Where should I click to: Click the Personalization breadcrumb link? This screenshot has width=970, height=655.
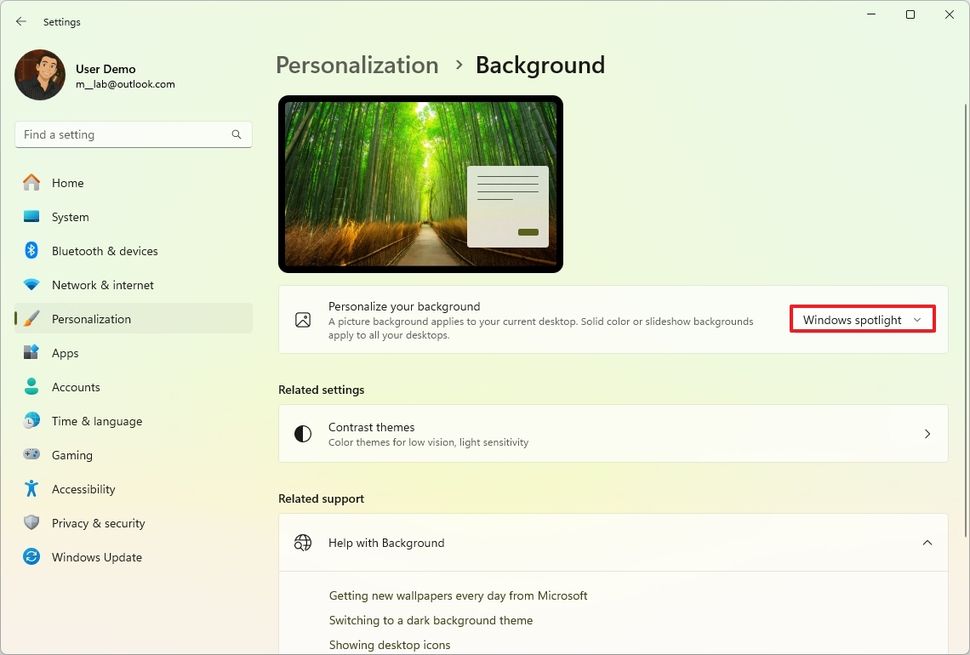tap(357, 65)
